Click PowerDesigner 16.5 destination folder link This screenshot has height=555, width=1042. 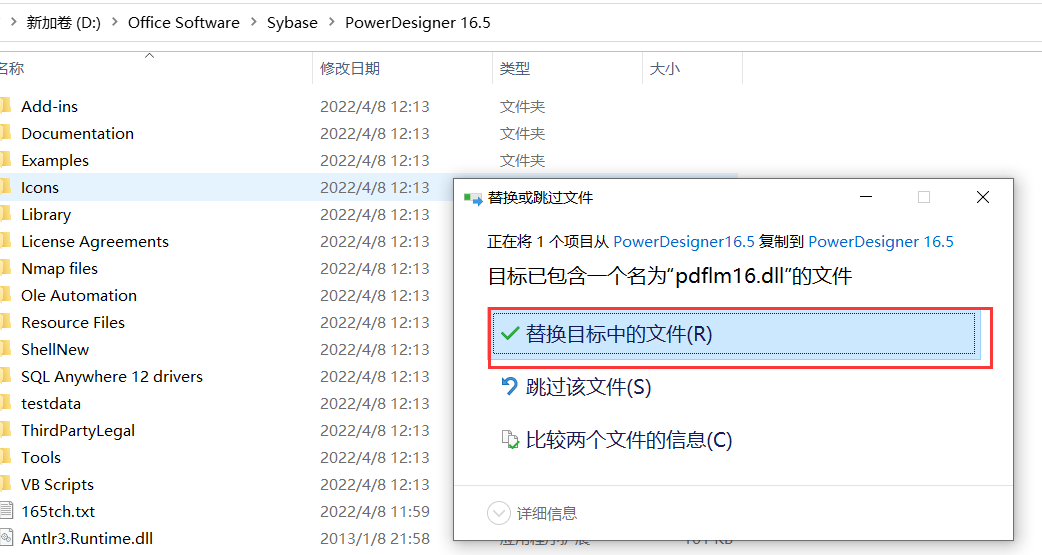(881, 242)
